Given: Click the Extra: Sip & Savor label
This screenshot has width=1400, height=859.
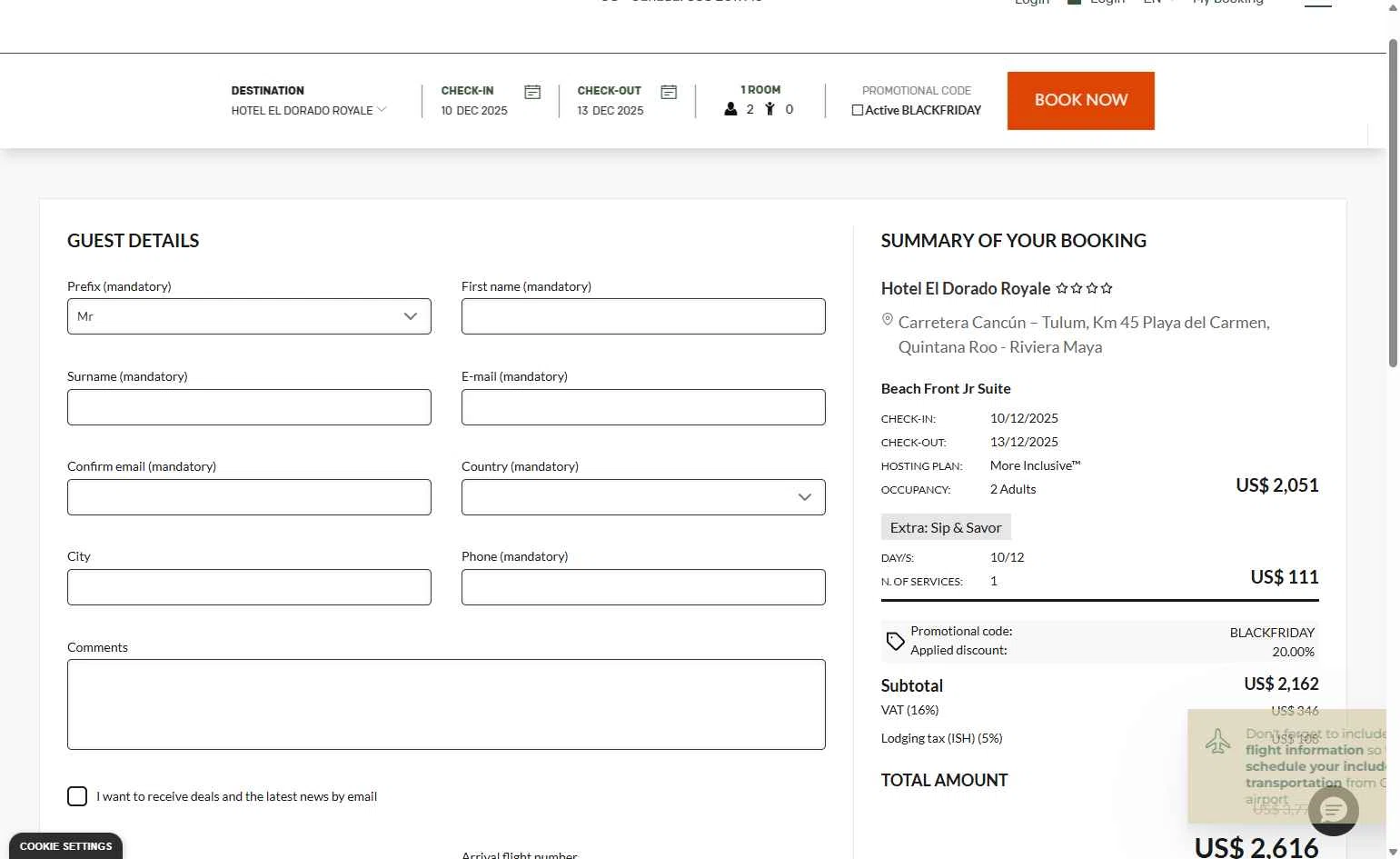Looking at the screenshot, I should coord(946,527).
